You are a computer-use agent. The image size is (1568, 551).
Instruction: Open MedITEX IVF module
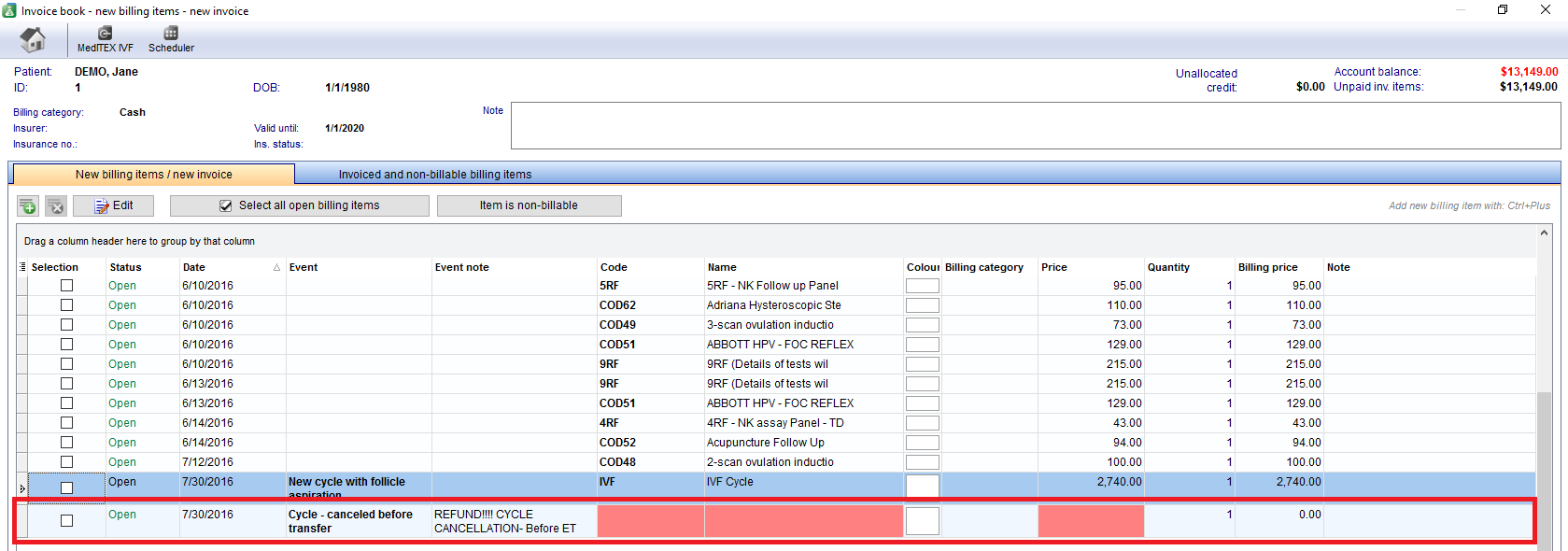pos(105,40)
